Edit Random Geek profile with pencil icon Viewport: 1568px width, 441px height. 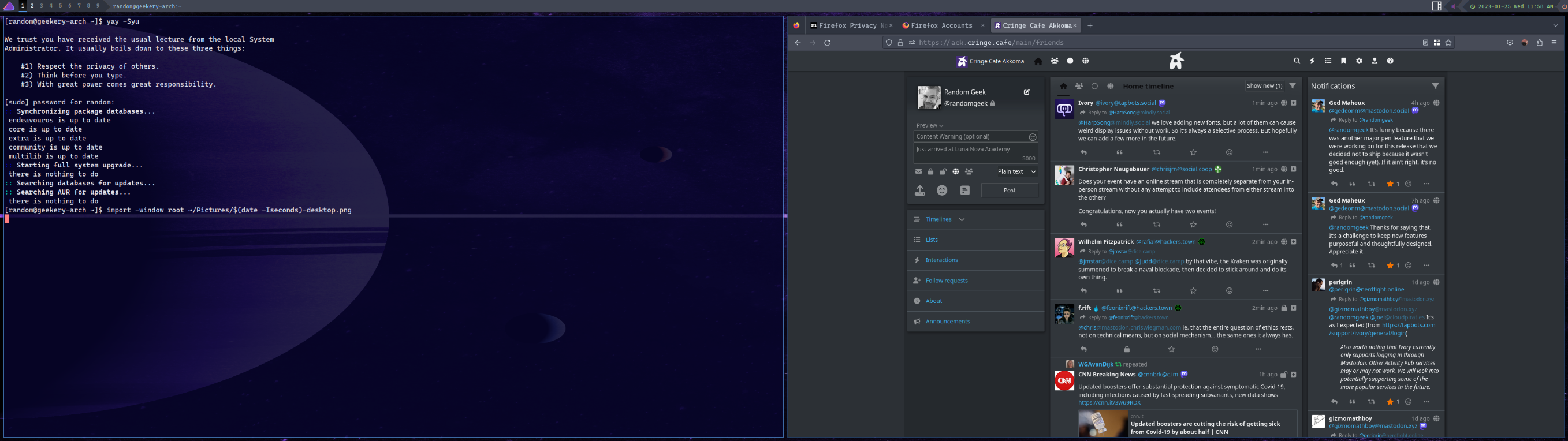pyautogui.click(x=1027, y=92)
